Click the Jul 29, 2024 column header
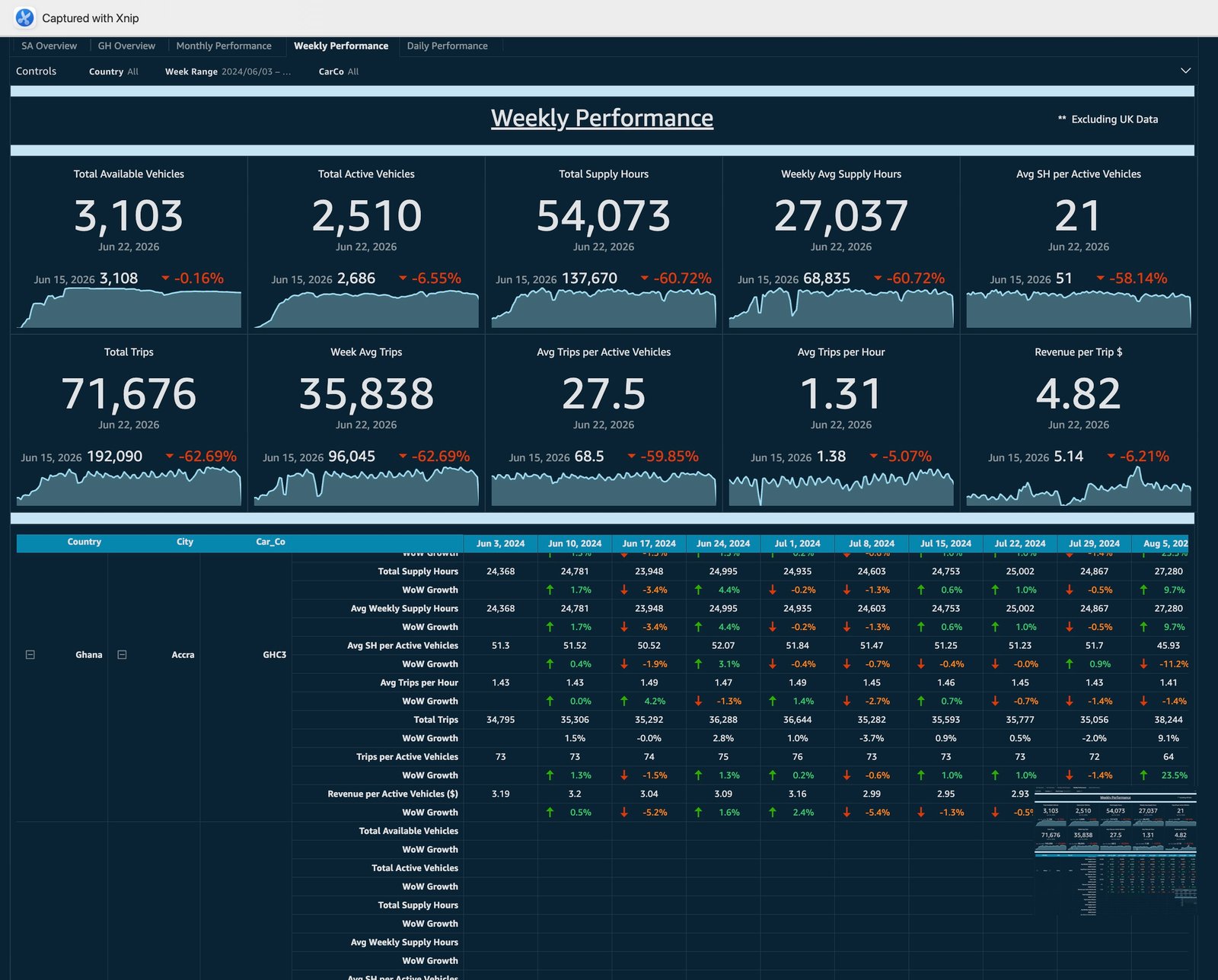 pyautogui.click(x=1094, y=543)
